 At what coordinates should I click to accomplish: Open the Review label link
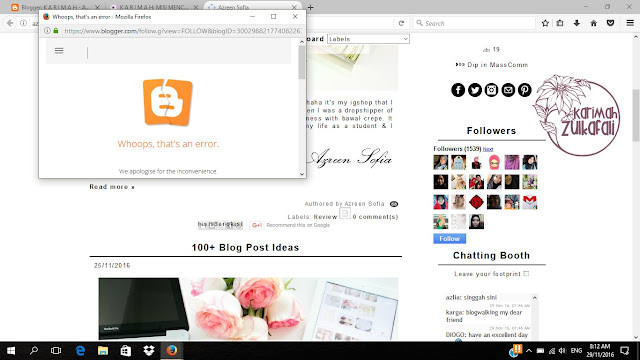coord(325,217)
